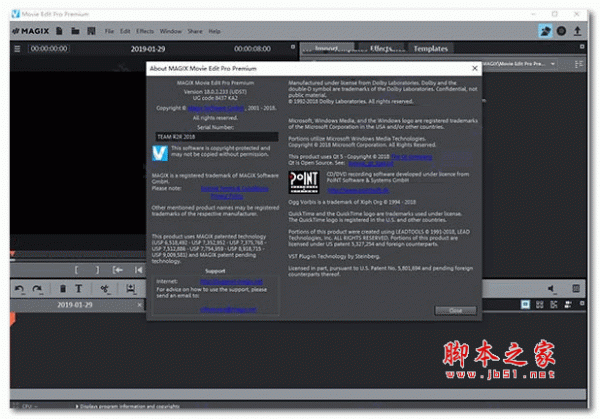Click the support email address link
600x419 pixels.
pyautogui.click(x=228, y=309)
